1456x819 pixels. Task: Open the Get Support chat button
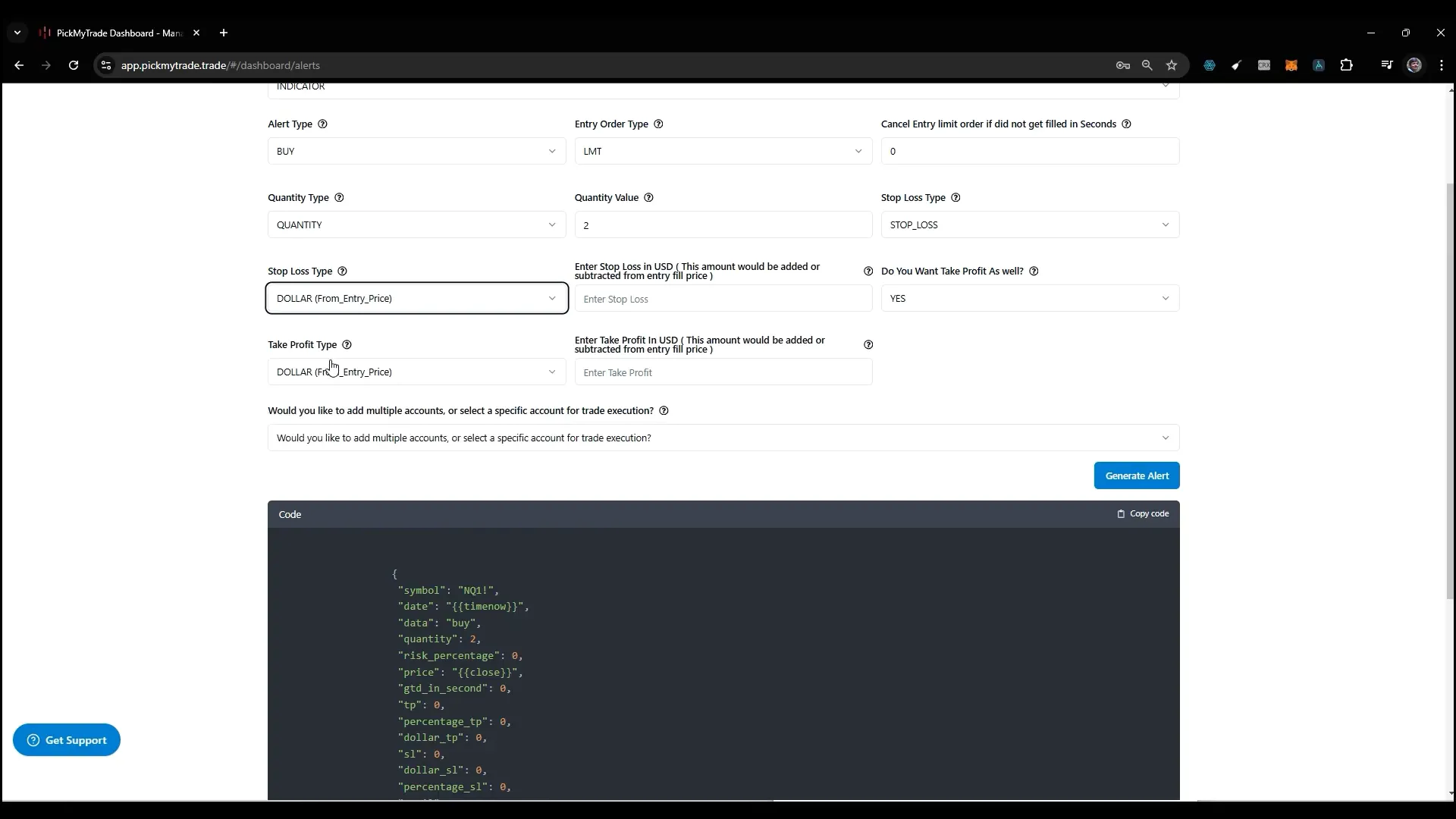(67, 740)
